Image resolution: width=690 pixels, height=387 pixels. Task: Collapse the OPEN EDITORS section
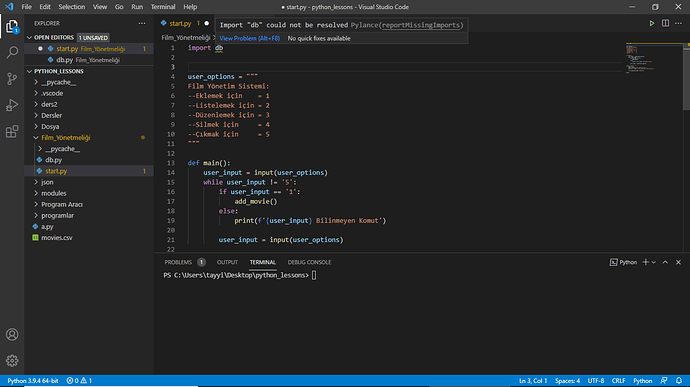click(29, 37)
